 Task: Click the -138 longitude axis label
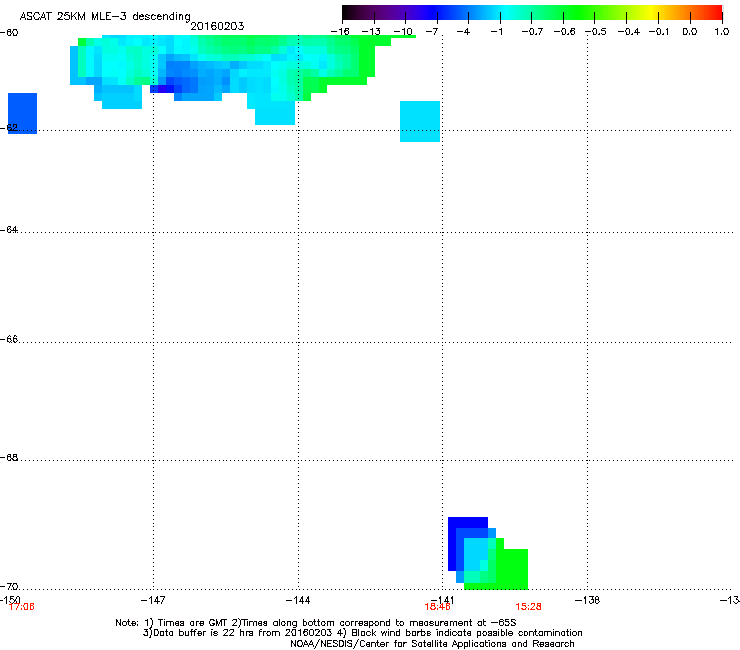click(x=587, y=600)
